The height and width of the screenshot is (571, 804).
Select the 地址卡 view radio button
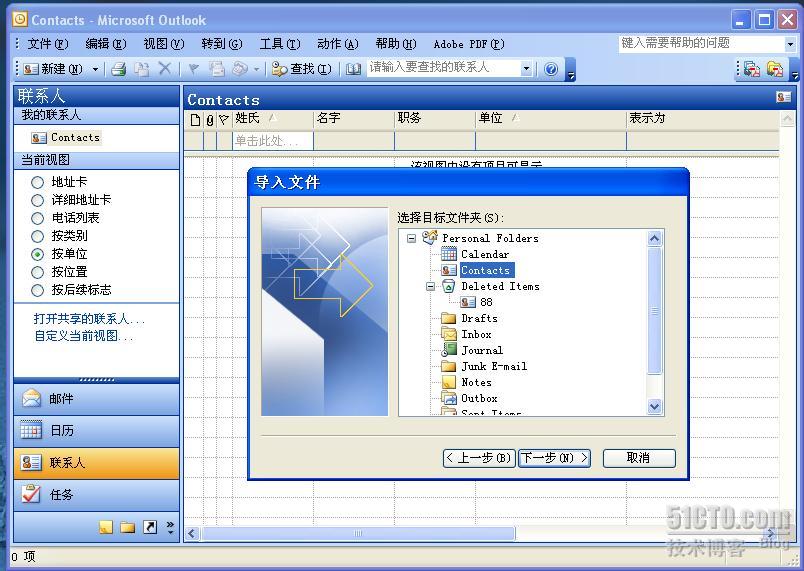tap(37, 182)
